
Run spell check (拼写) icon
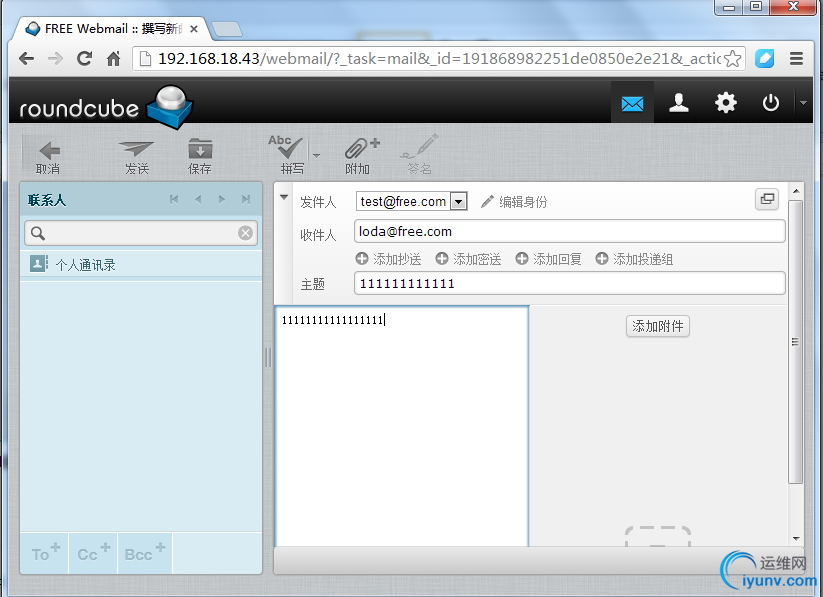tap(286, 148)
